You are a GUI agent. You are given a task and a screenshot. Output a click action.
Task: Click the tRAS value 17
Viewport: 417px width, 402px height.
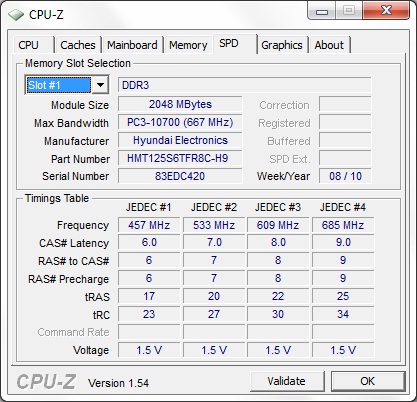coord(149,296)
